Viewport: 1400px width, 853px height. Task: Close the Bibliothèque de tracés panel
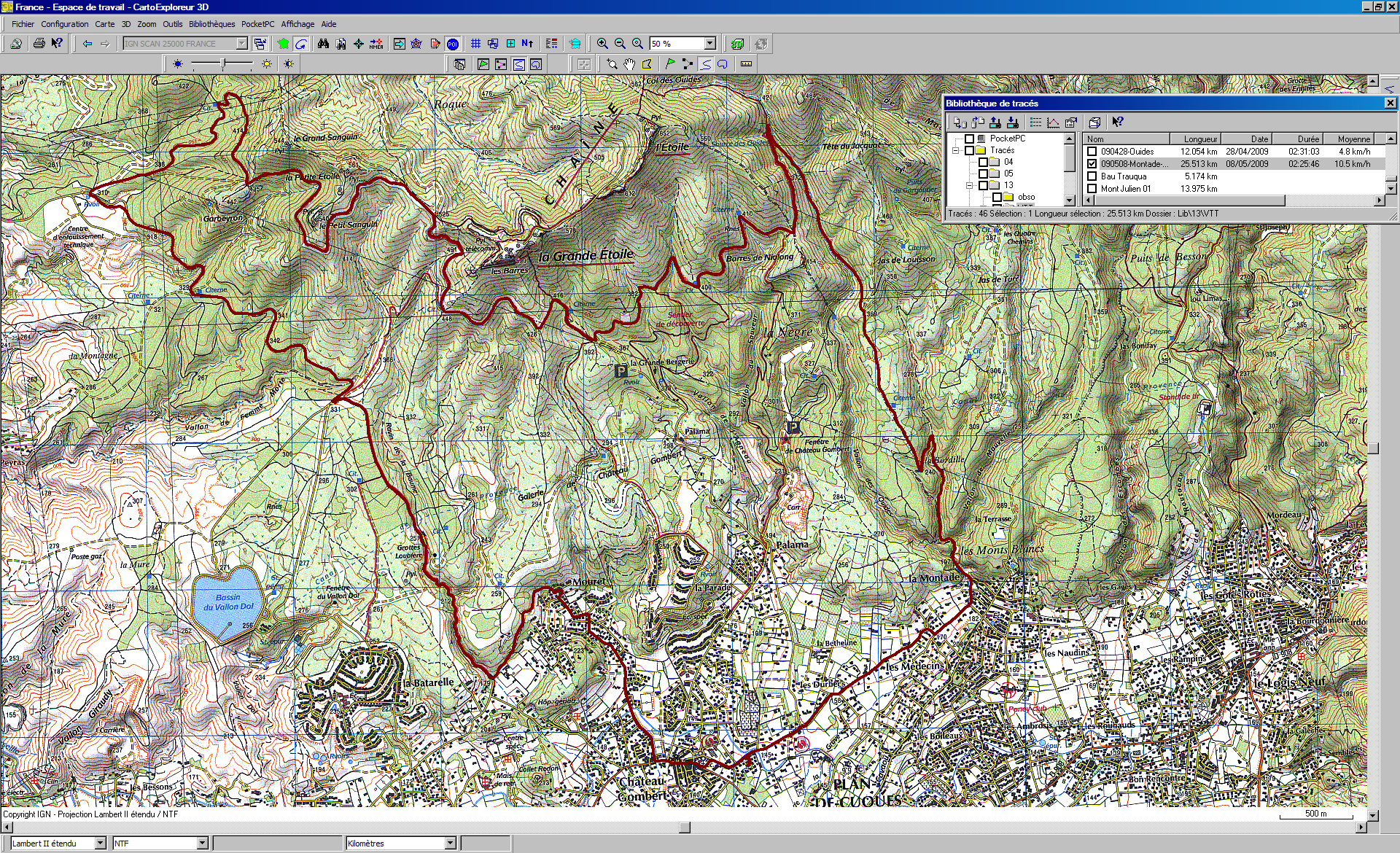pyautogui.click(x=1390, y=104)
